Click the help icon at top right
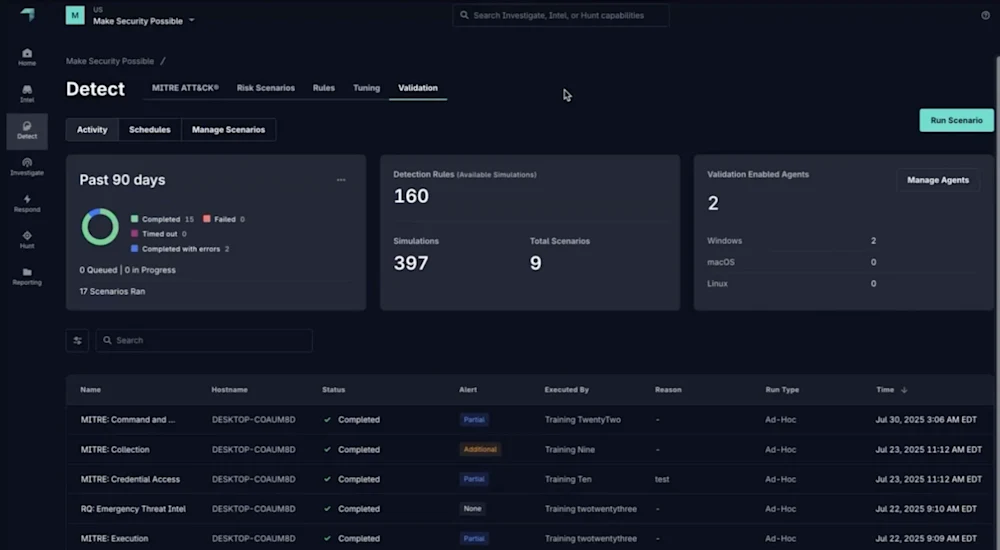The height and width of the screenshot is (550, 1000). [x=985, y=15]
